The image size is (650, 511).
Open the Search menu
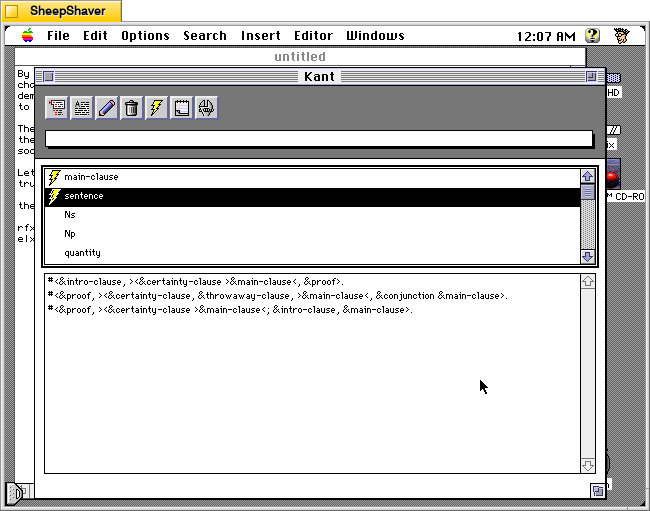point(205,36)
